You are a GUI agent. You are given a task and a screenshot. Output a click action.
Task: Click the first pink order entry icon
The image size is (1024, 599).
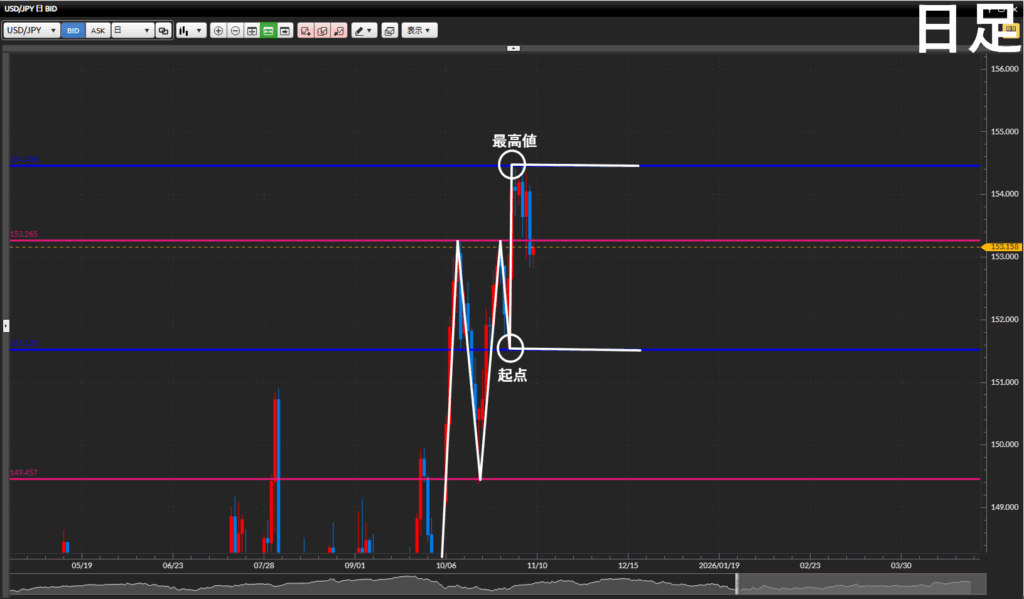click(x=306, y=31)
